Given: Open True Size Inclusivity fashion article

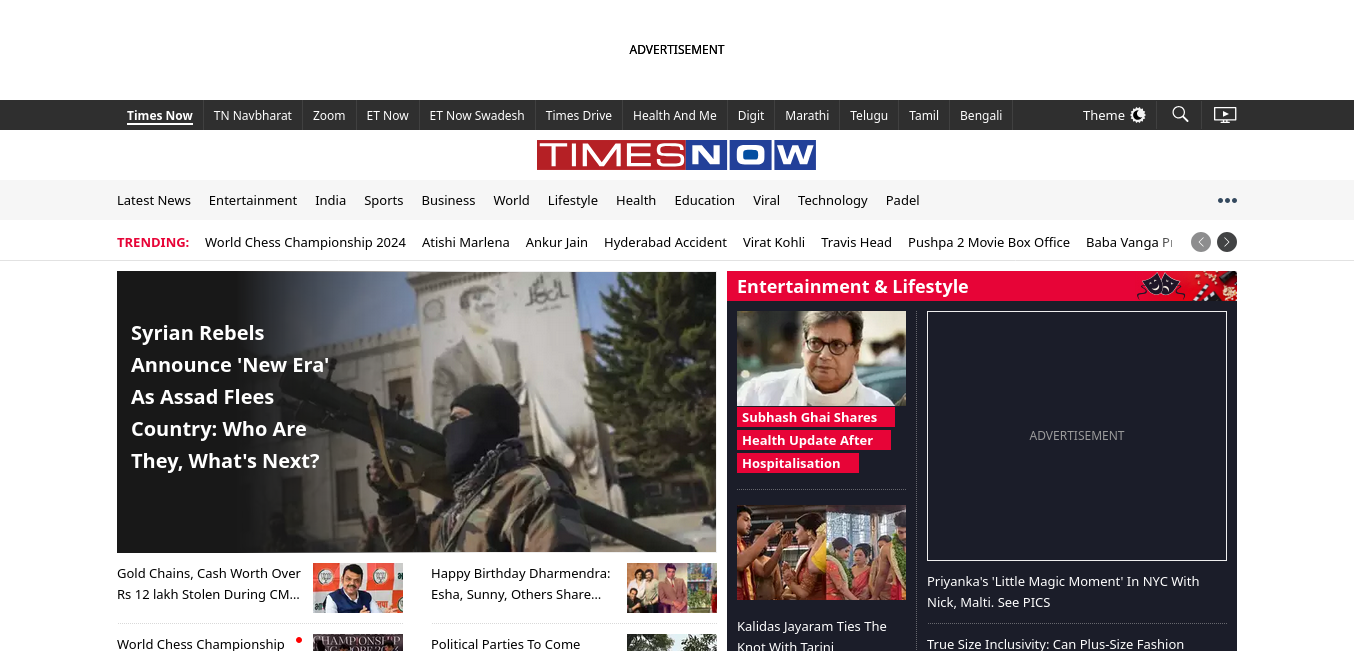Looking at the screenshot, I should coord(1055,644).
